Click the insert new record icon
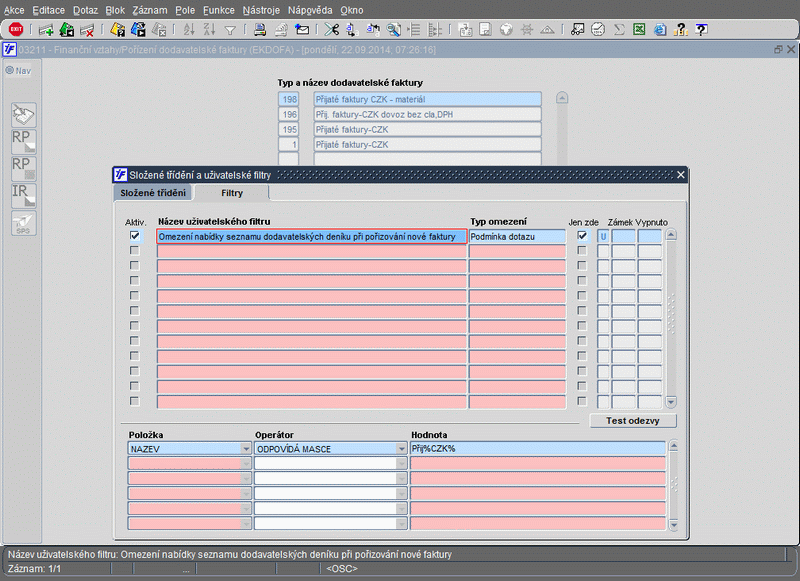The height and width of the screenshot is (581, 800). point(46,30)
